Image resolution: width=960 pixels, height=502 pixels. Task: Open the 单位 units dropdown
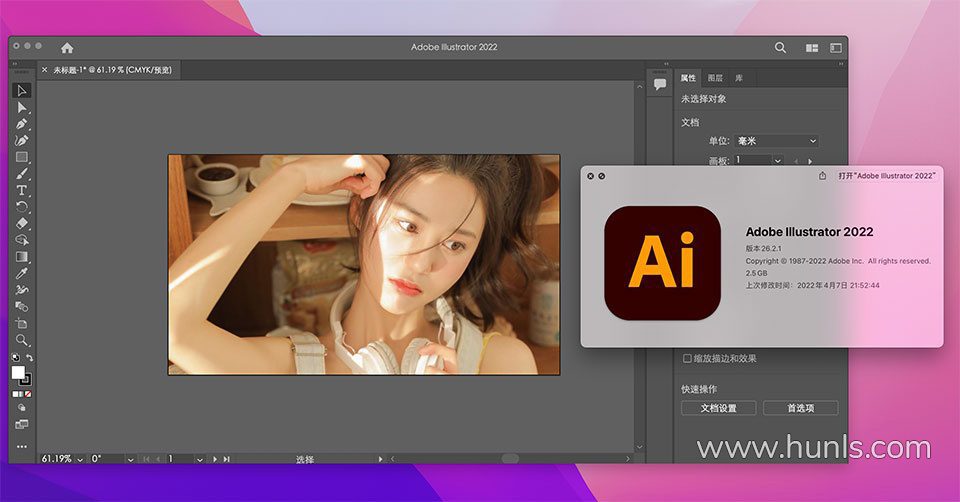coord(776,141)
